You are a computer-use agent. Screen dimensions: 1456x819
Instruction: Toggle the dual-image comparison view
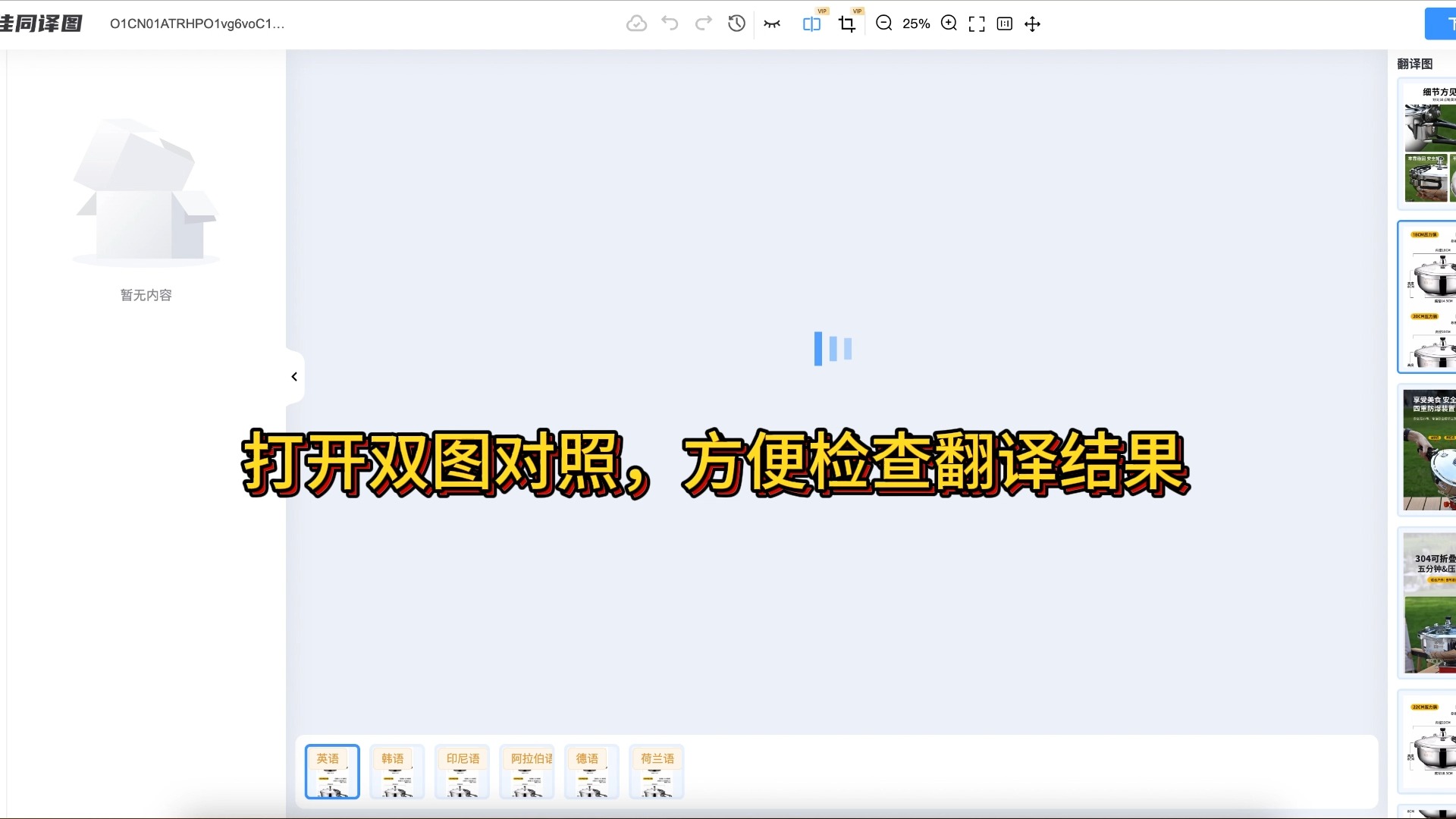pos(811,24)
